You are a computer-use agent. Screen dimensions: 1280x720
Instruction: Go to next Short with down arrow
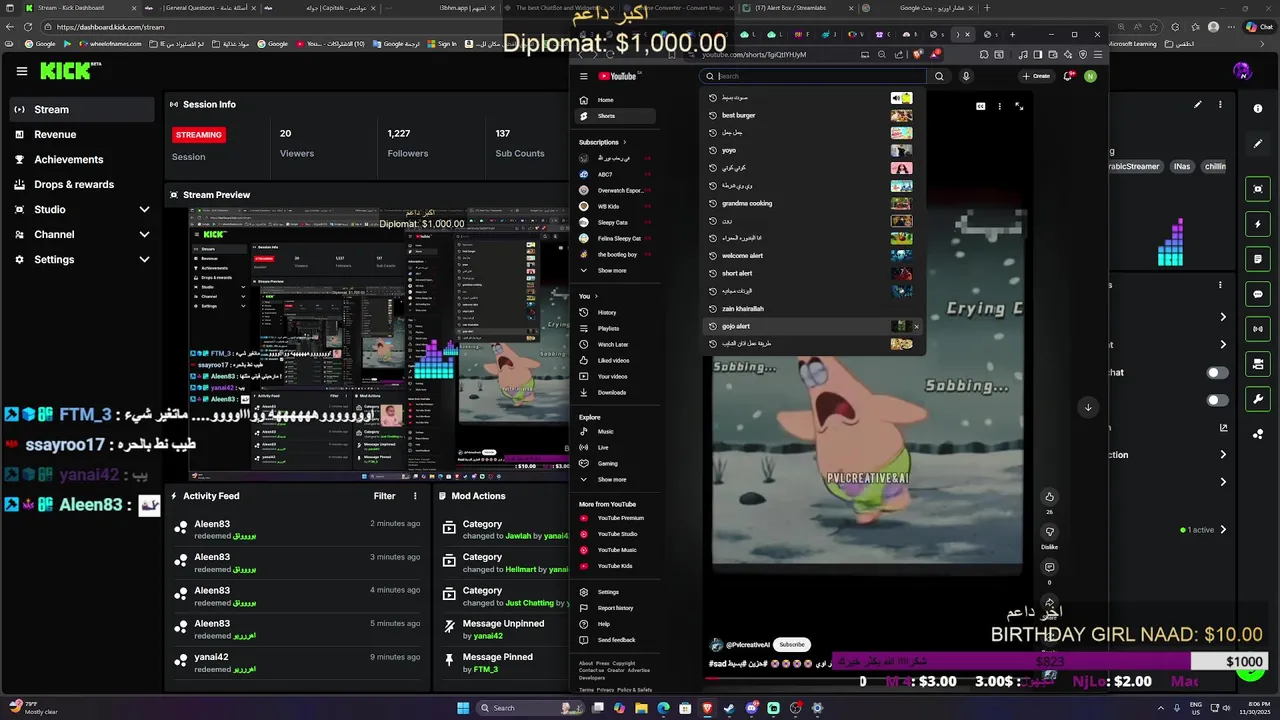tap(1088, 407)
